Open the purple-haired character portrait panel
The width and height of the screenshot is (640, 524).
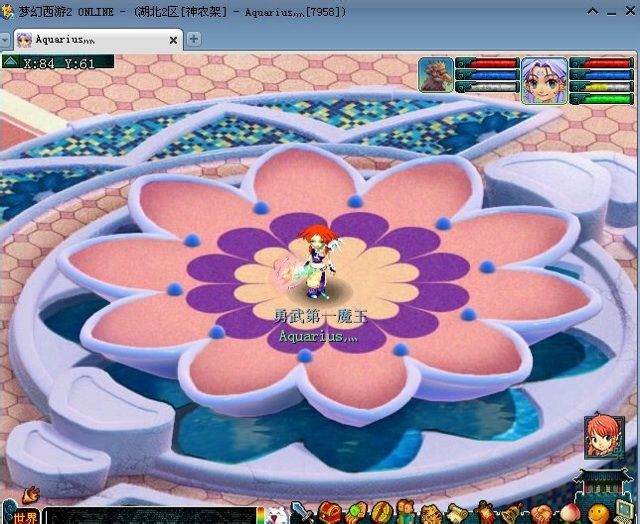point(544,80)
